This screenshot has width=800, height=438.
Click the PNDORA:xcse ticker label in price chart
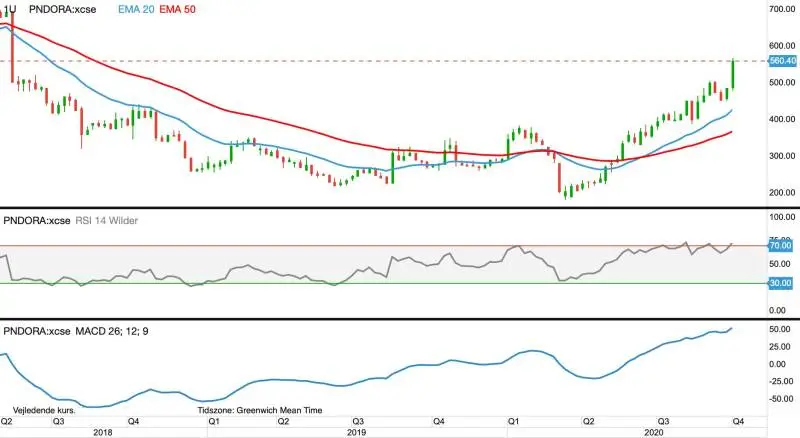62,9
